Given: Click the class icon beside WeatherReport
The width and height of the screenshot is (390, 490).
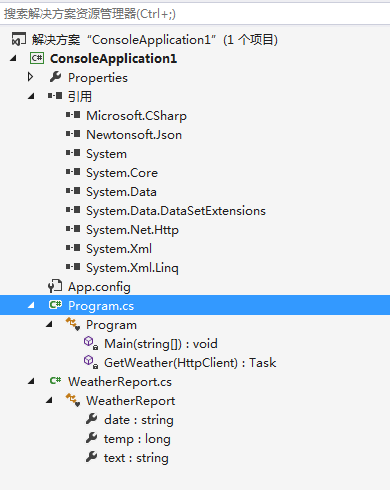Looking at the screenshot, I should coord(73,400).
